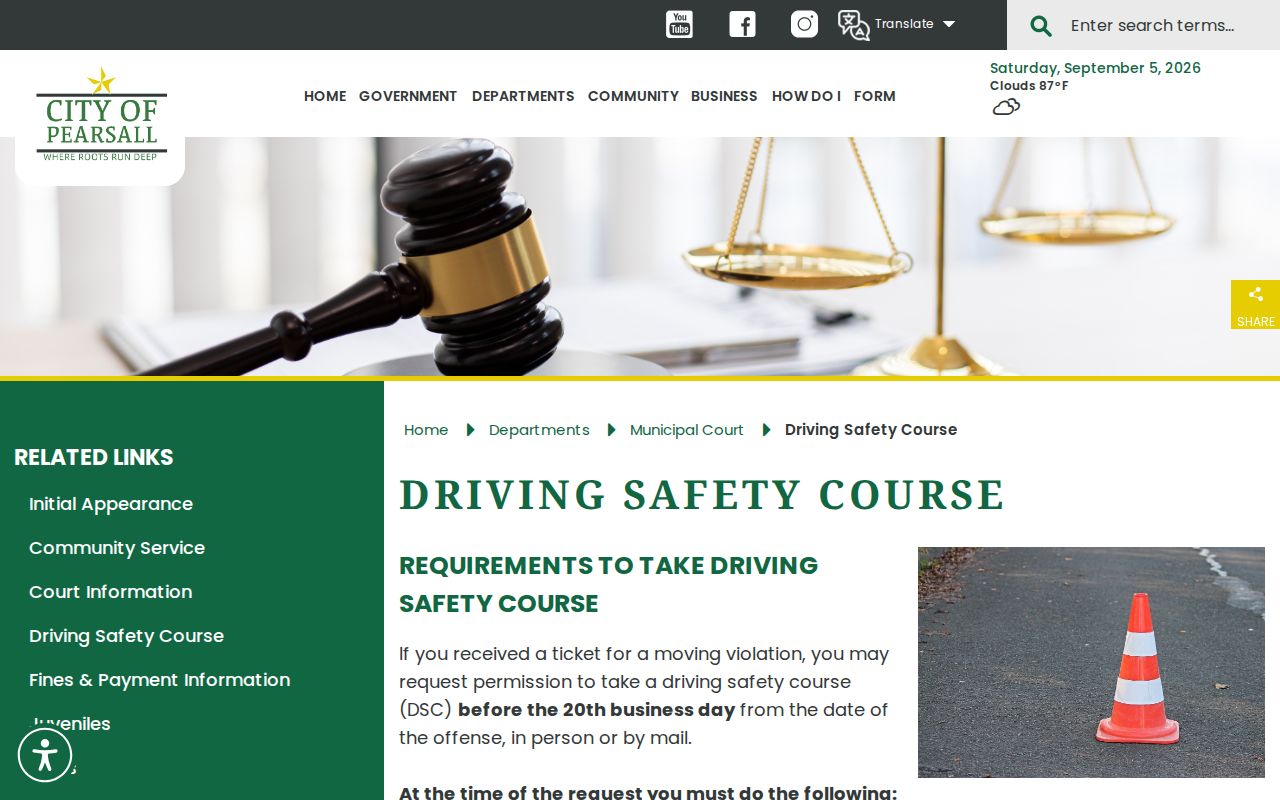Open Fines & Payment Information link
1280x800 pixels.
click(x=160, y=680)
